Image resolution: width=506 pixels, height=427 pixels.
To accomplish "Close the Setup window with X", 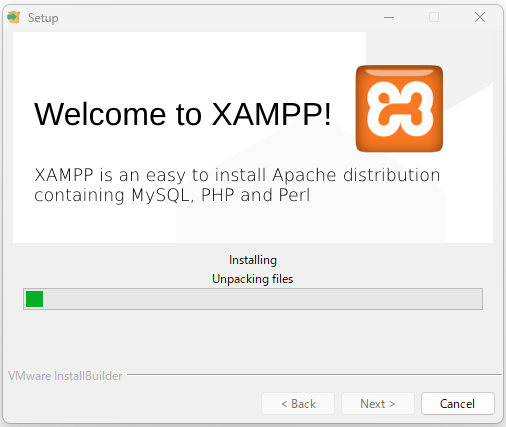I will pos(480,17).
